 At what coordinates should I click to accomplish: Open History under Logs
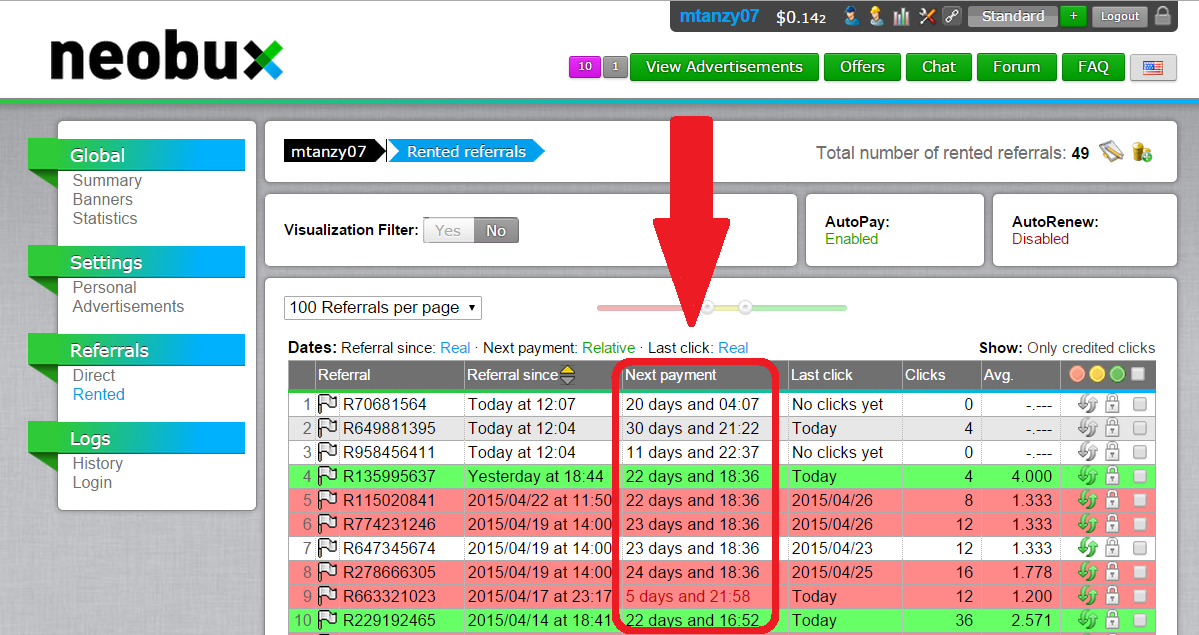[97, 464]
